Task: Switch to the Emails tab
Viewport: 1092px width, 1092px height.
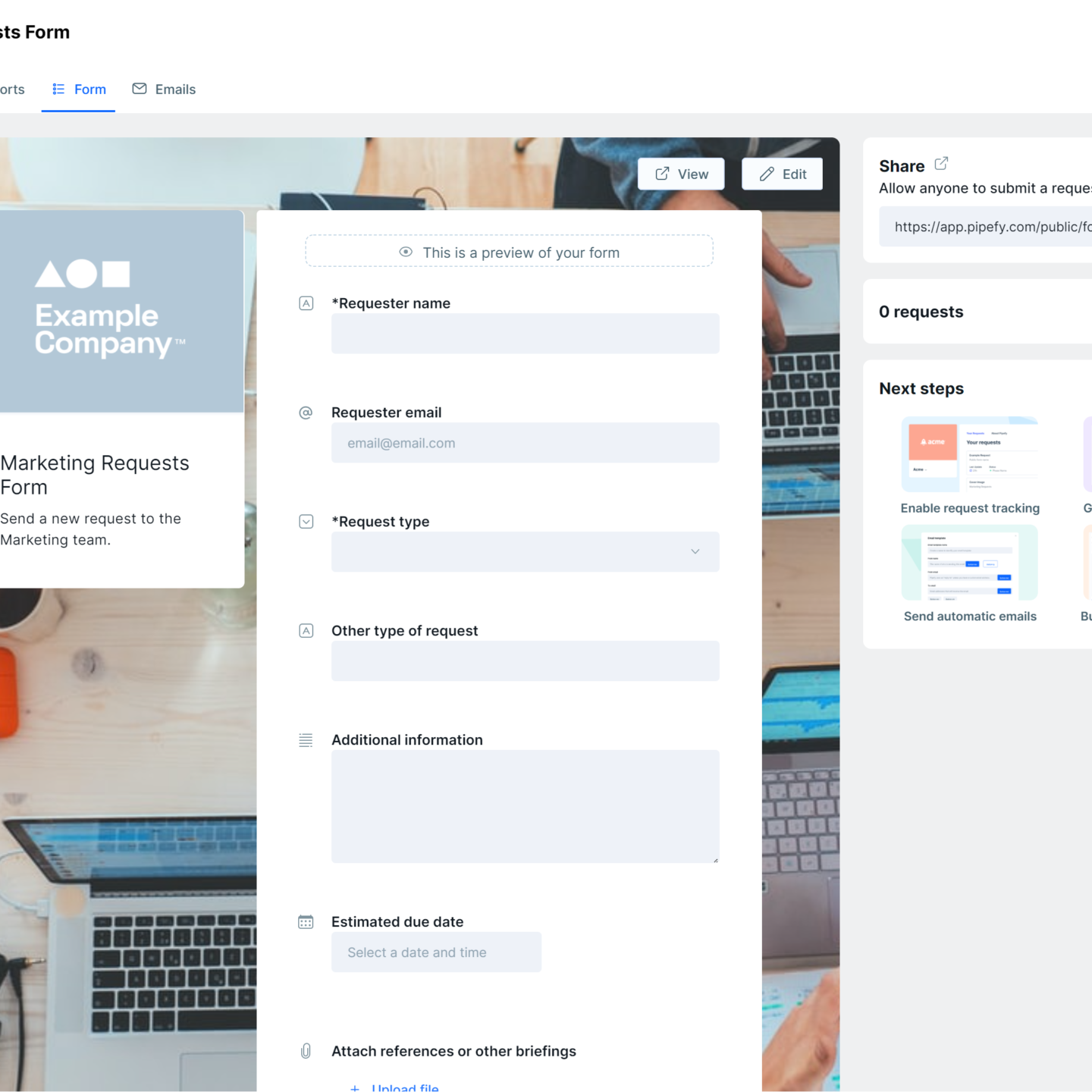Action: click(x=164, y=89)
